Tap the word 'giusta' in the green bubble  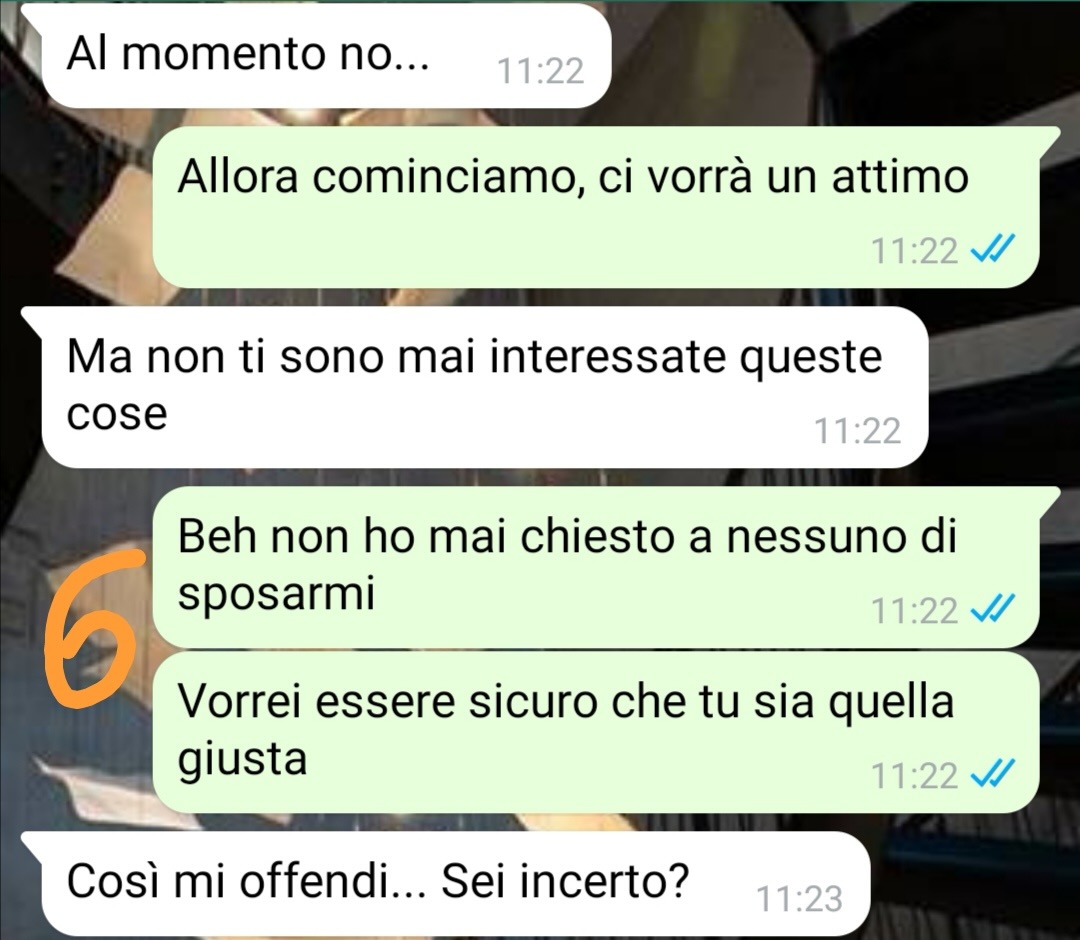tap(242, 760)
